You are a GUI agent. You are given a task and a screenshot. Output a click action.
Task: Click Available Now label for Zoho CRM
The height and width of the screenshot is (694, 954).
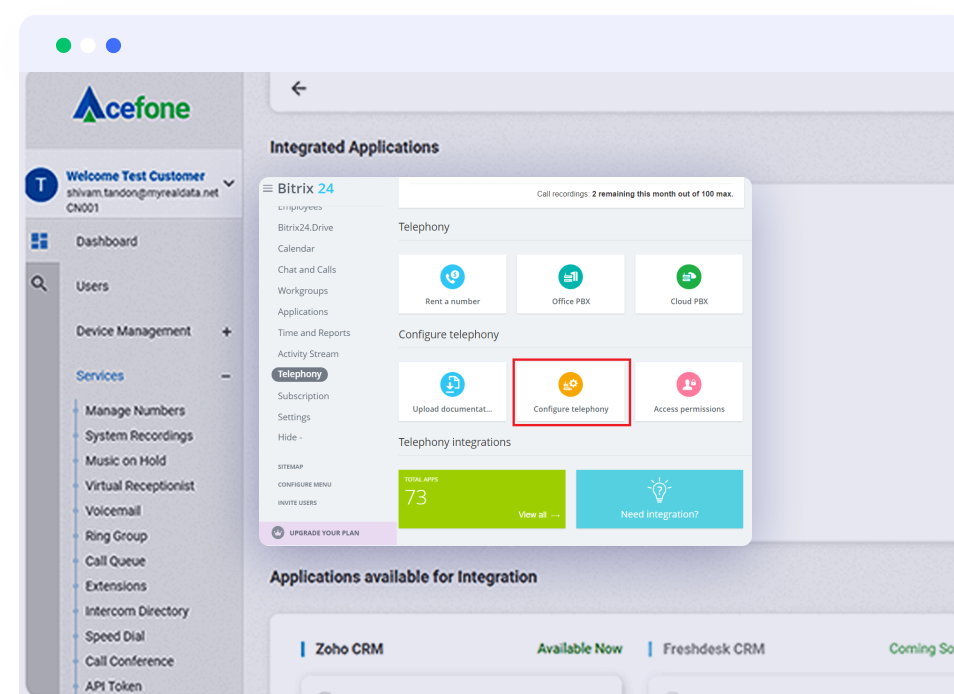tap(580, 649)
